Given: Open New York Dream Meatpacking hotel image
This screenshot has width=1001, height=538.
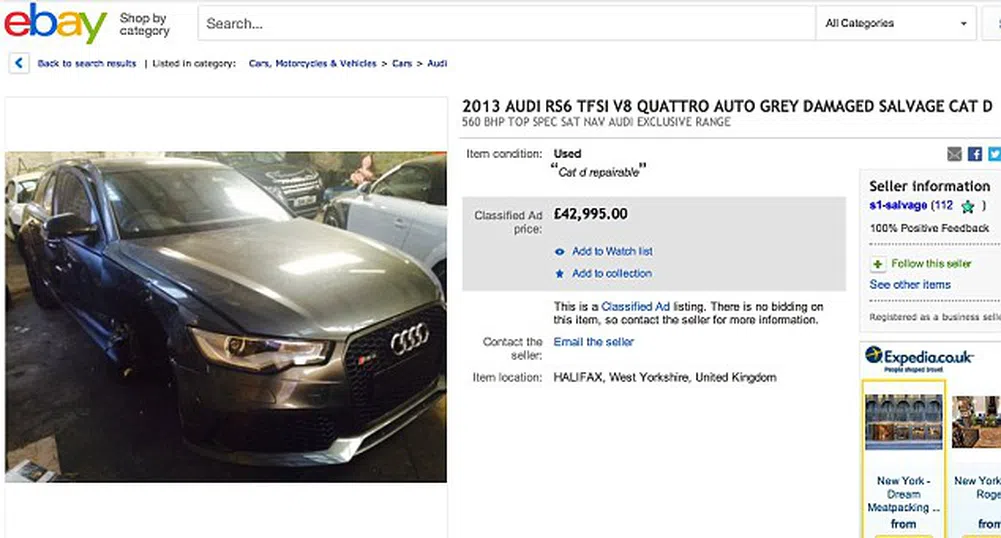Looking at the screenshot, I should tap(903, 421).
